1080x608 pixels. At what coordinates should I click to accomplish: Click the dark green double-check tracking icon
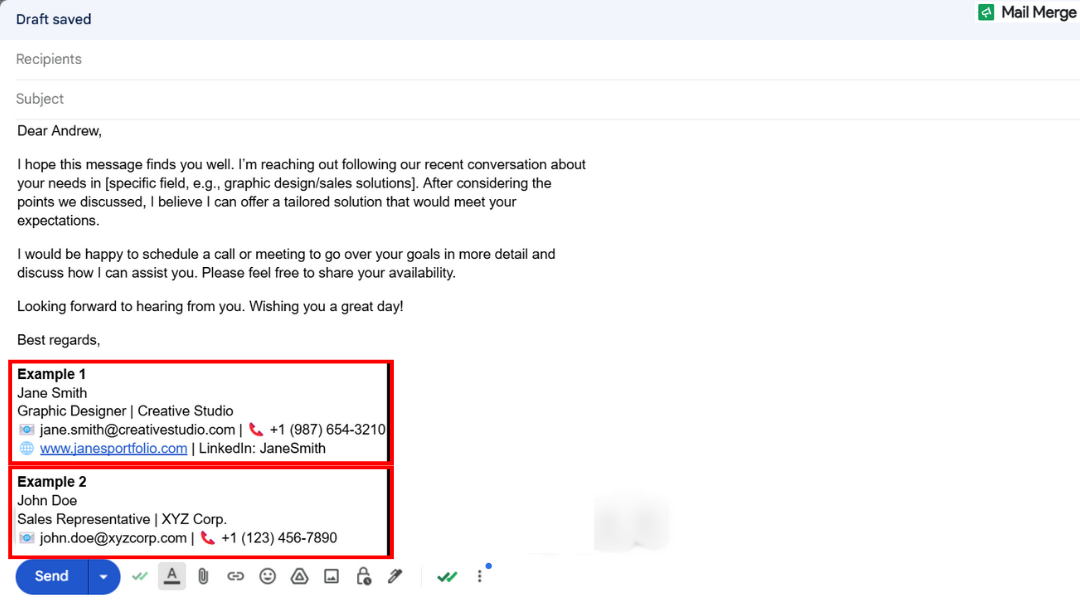pos(447,577)
